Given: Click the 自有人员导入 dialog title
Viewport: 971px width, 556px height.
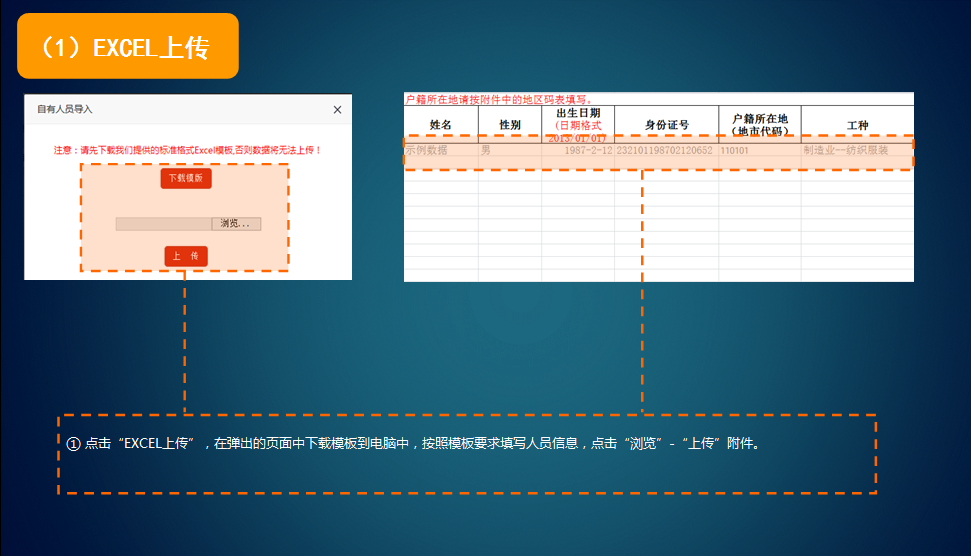Looking at the screenshot, I should (x=64, y=109).
